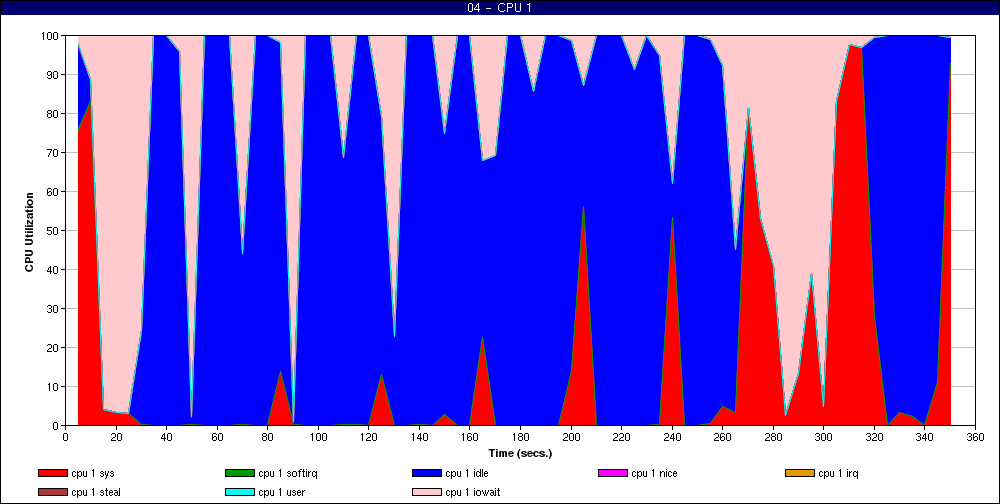
Task: Click the magenta cpu 1 nice legend swatch
Action: (612, 473)
